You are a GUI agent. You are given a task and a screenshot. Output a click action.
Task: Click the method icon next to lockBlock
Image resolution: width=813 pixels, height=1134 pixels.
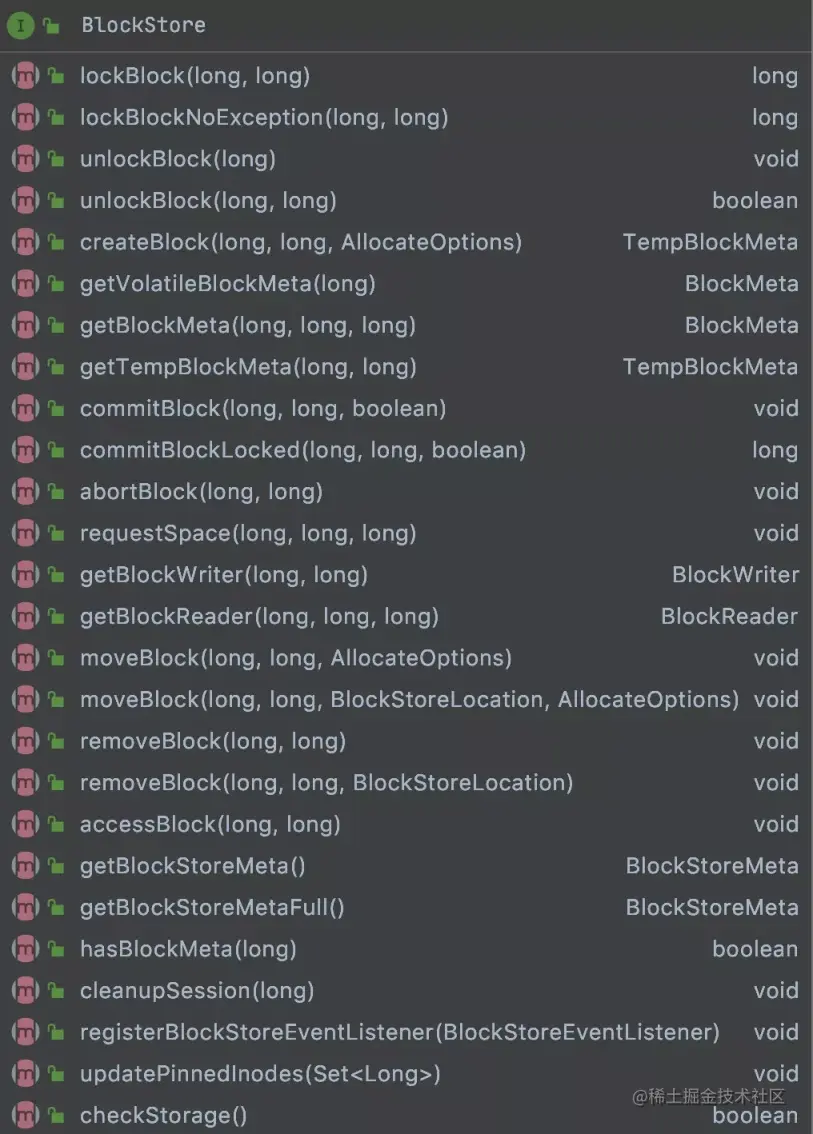click(x=24, y=76)
